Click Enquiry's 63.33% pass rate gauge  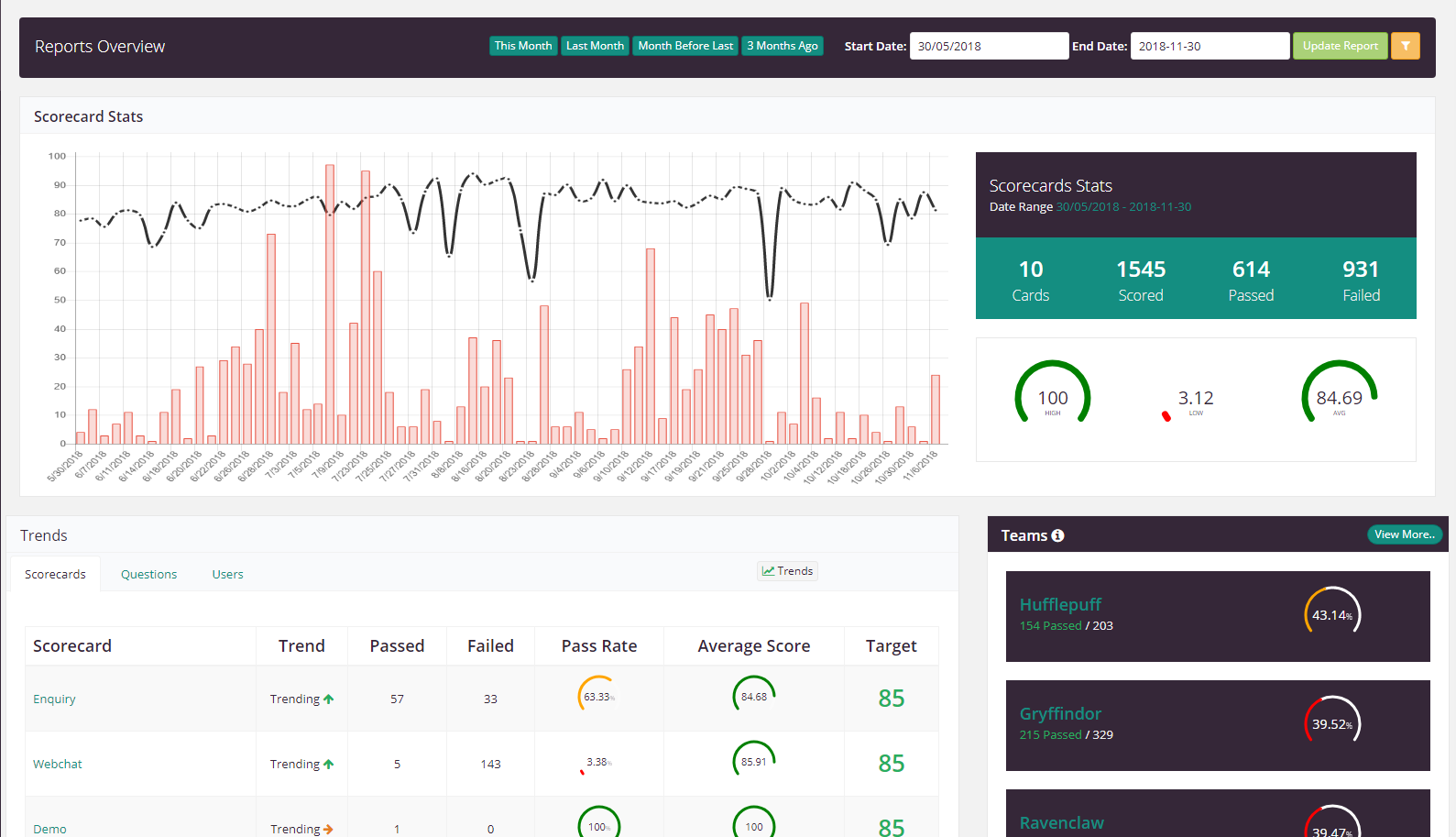point(597,697)
